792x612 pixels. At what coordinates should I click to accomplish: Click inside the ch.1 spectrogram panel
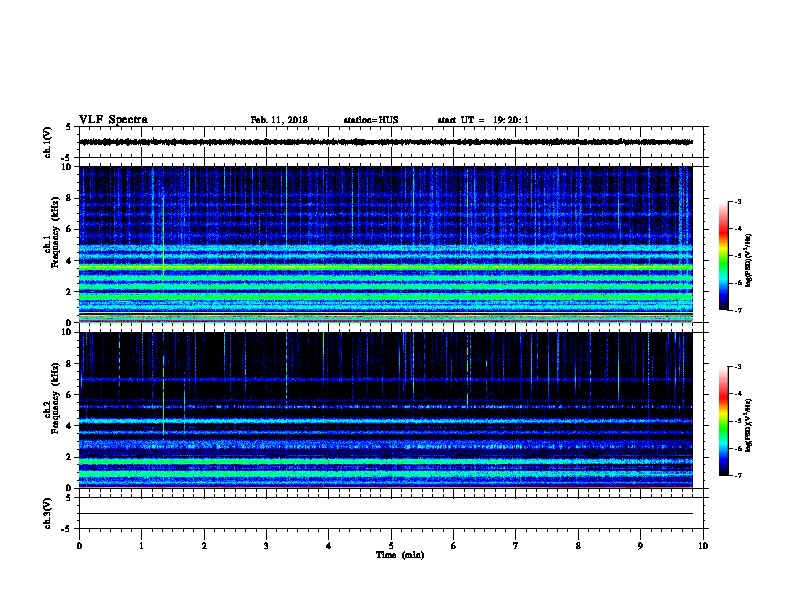(386, 244)
